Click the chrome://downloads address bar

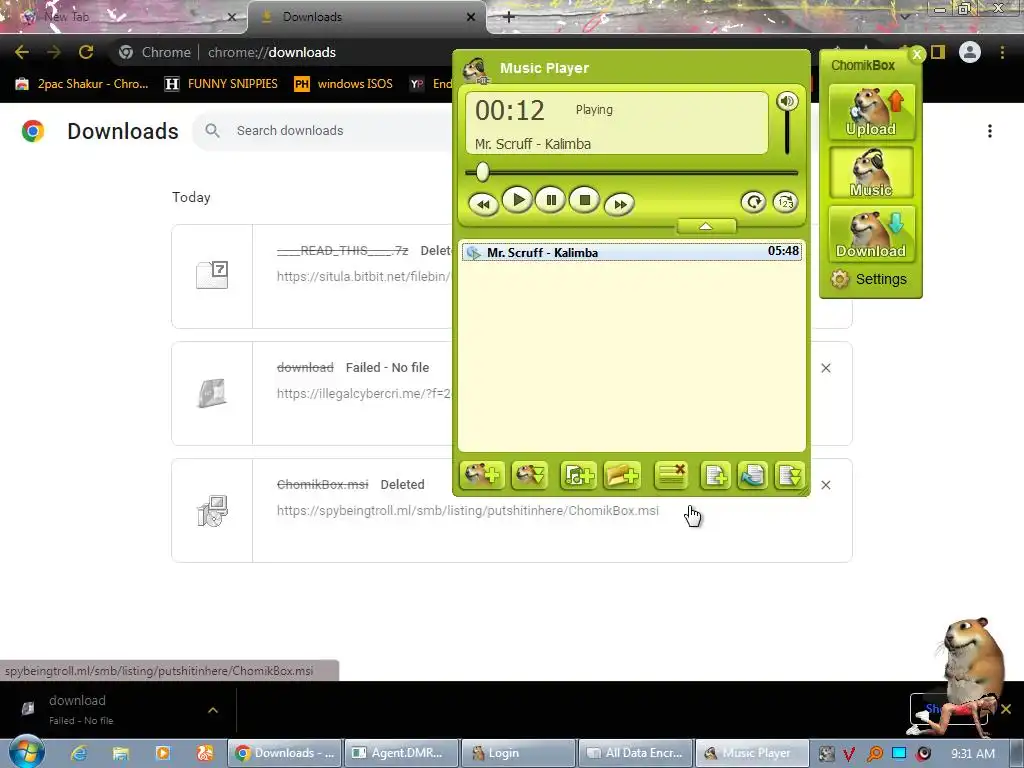click(x=272, y=52)
